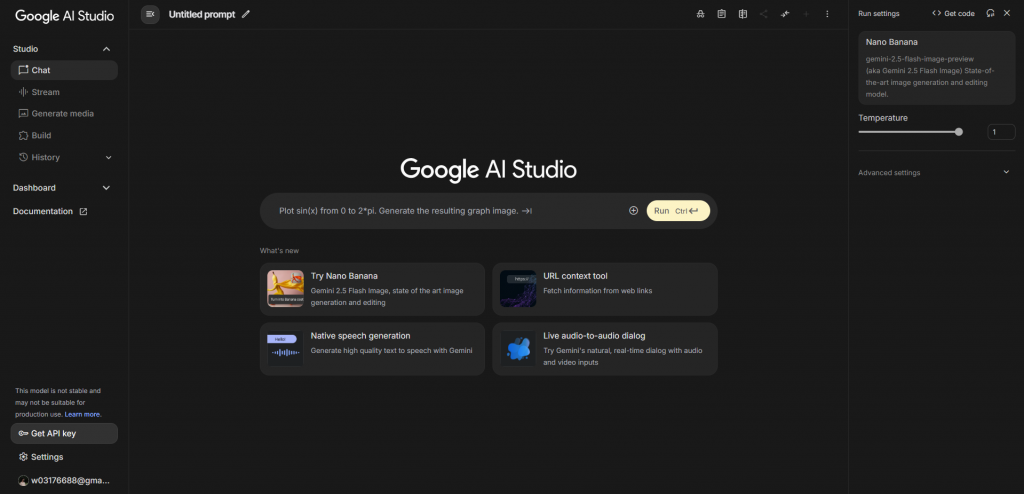
Task: Click the Run settings heading
Action: [x=878, y=14]
